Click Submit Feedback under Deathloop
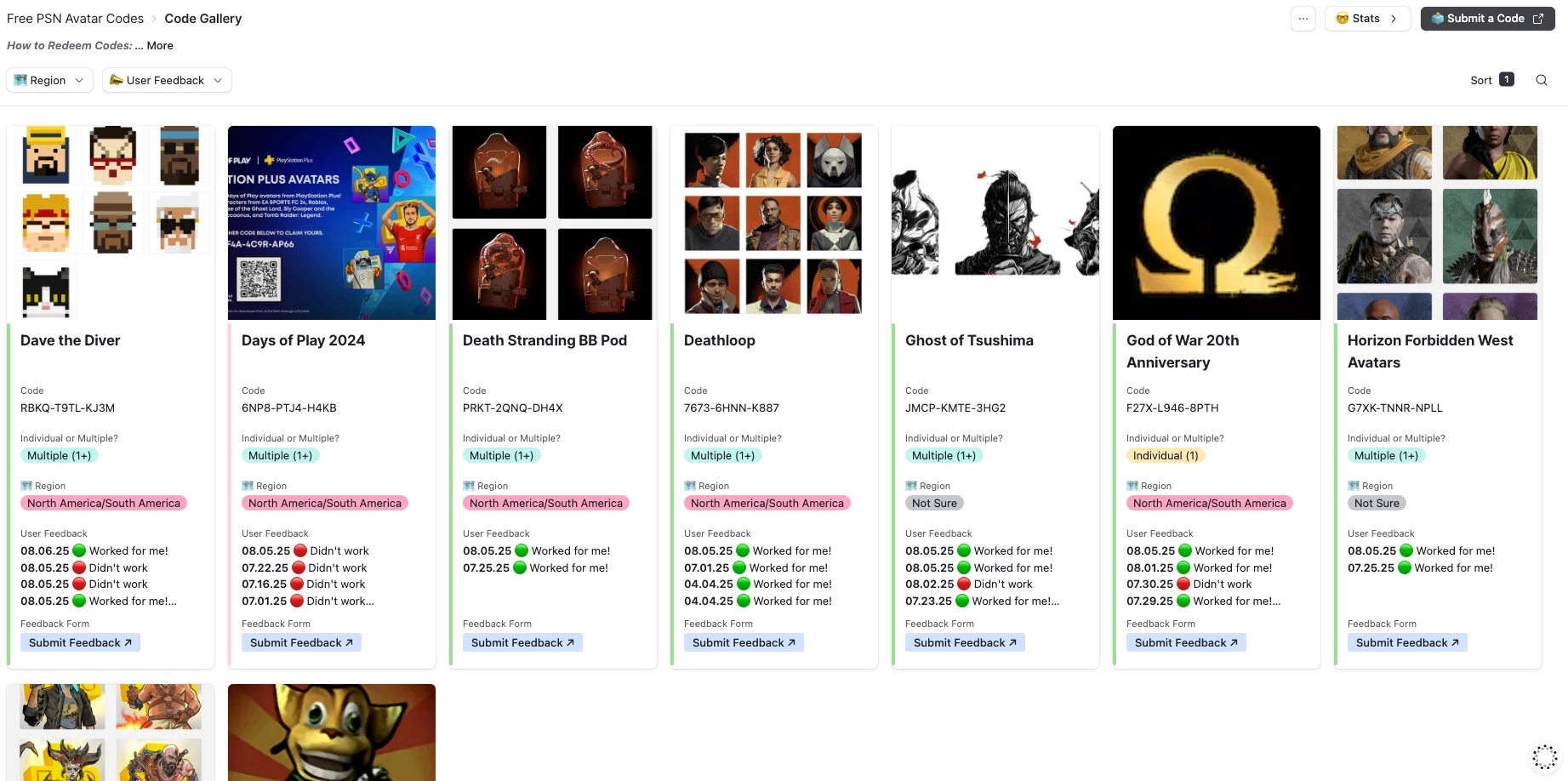 [744, 642]
